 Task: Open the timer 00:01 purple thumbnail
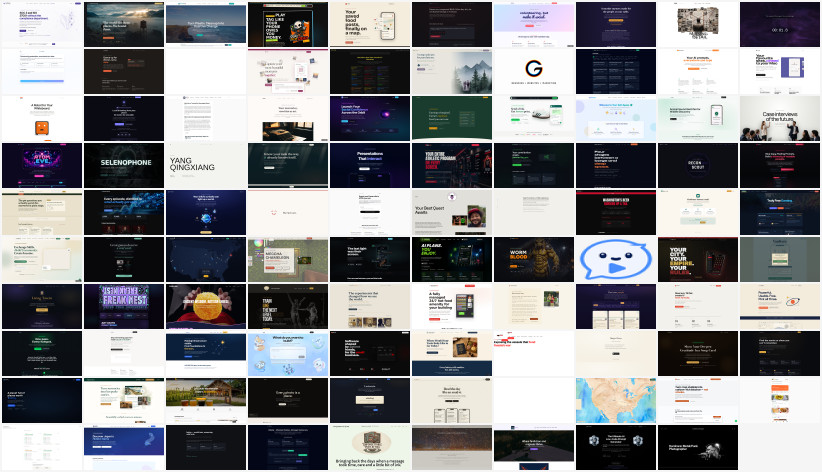pyautogui.click(x=780, y=24)
